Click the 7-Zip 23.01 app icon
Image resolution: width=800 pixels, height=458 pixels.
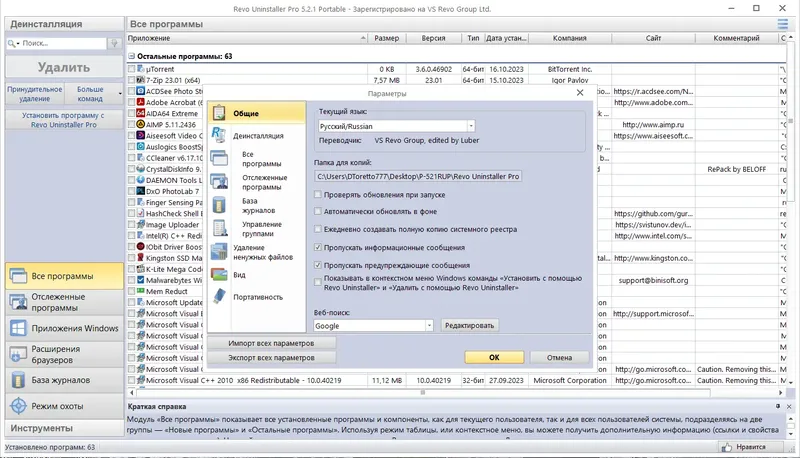tap(141, 80)
